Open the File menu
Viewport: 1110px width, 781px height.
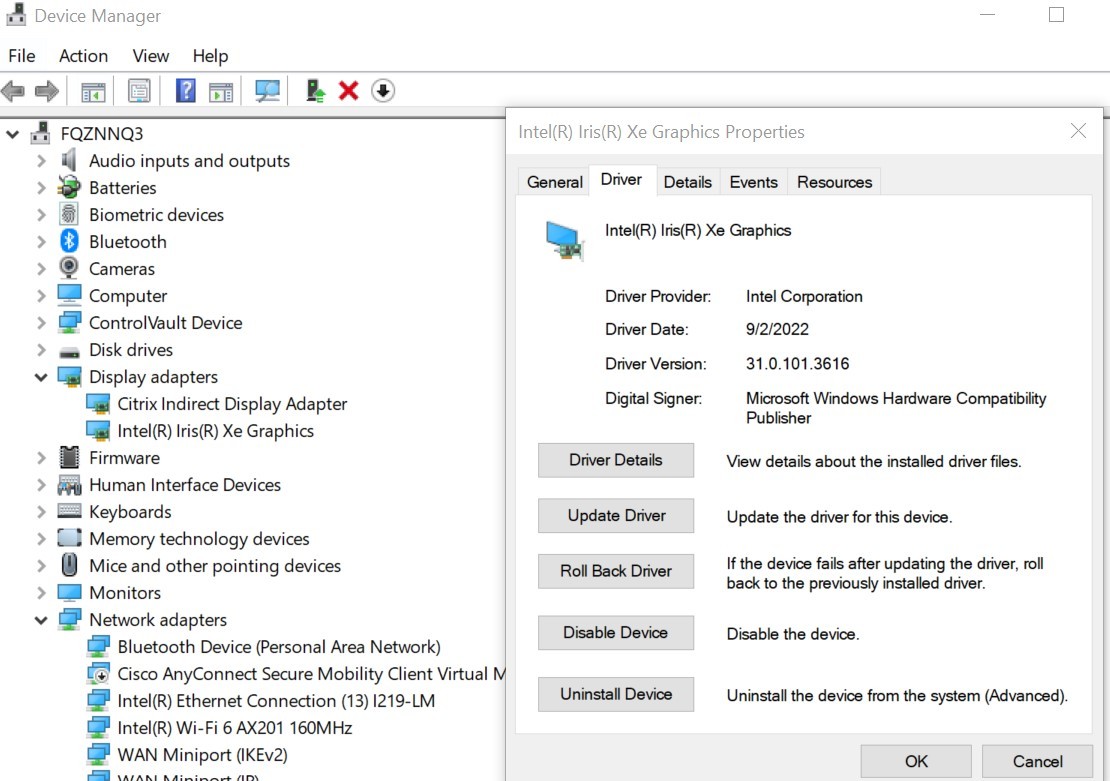[x=22, y=56]
